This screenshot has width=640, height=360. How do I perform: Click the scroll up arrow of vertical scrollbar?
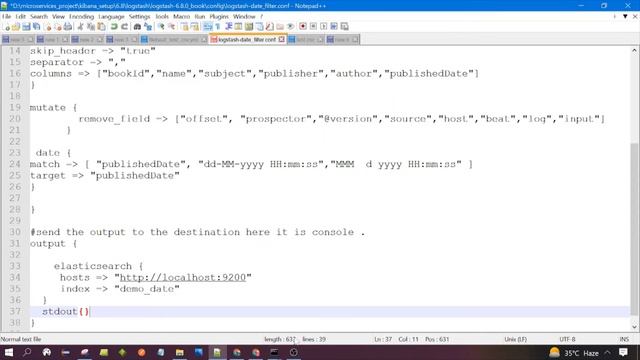[634, 50]
